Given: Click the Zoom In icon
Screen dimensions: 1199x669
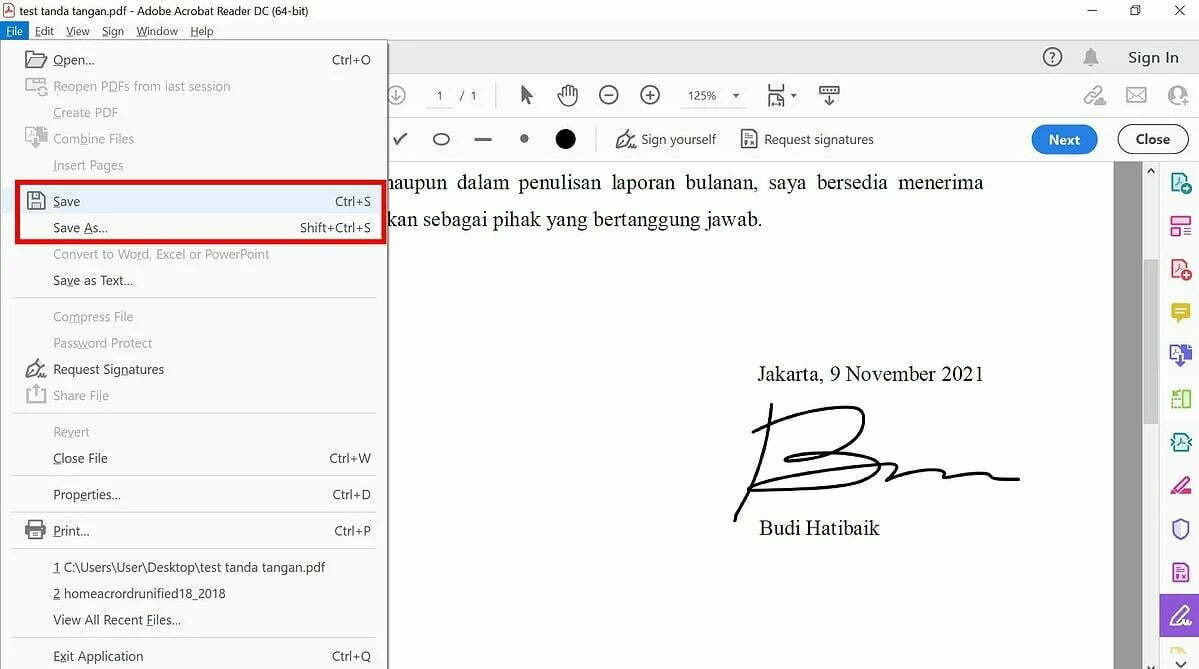Looking at the screenshot, I should 649,95.
